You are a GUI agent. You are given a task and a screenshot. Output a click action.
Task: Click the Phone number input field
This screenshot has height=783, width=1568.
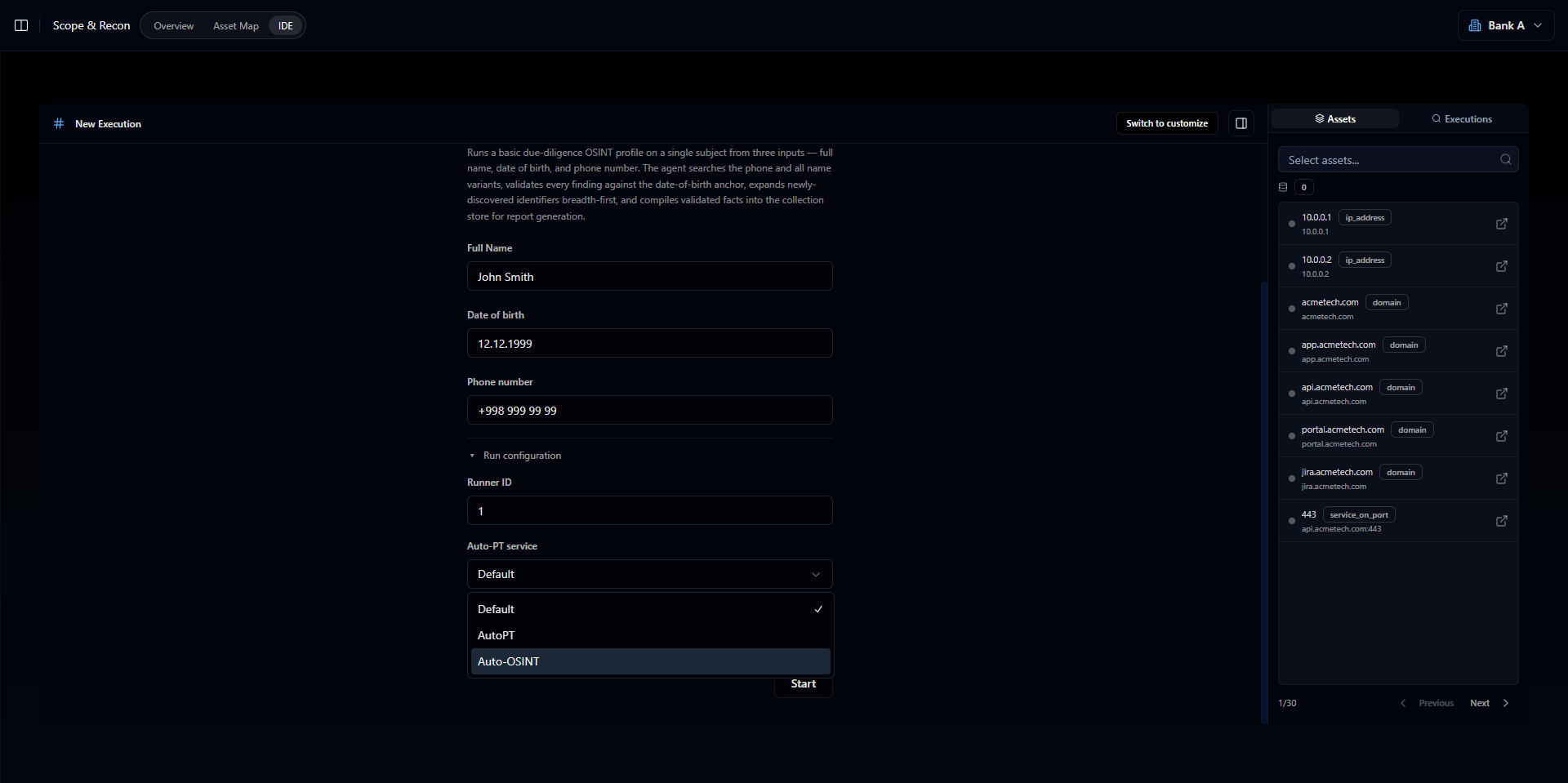[x=650, y=410]
